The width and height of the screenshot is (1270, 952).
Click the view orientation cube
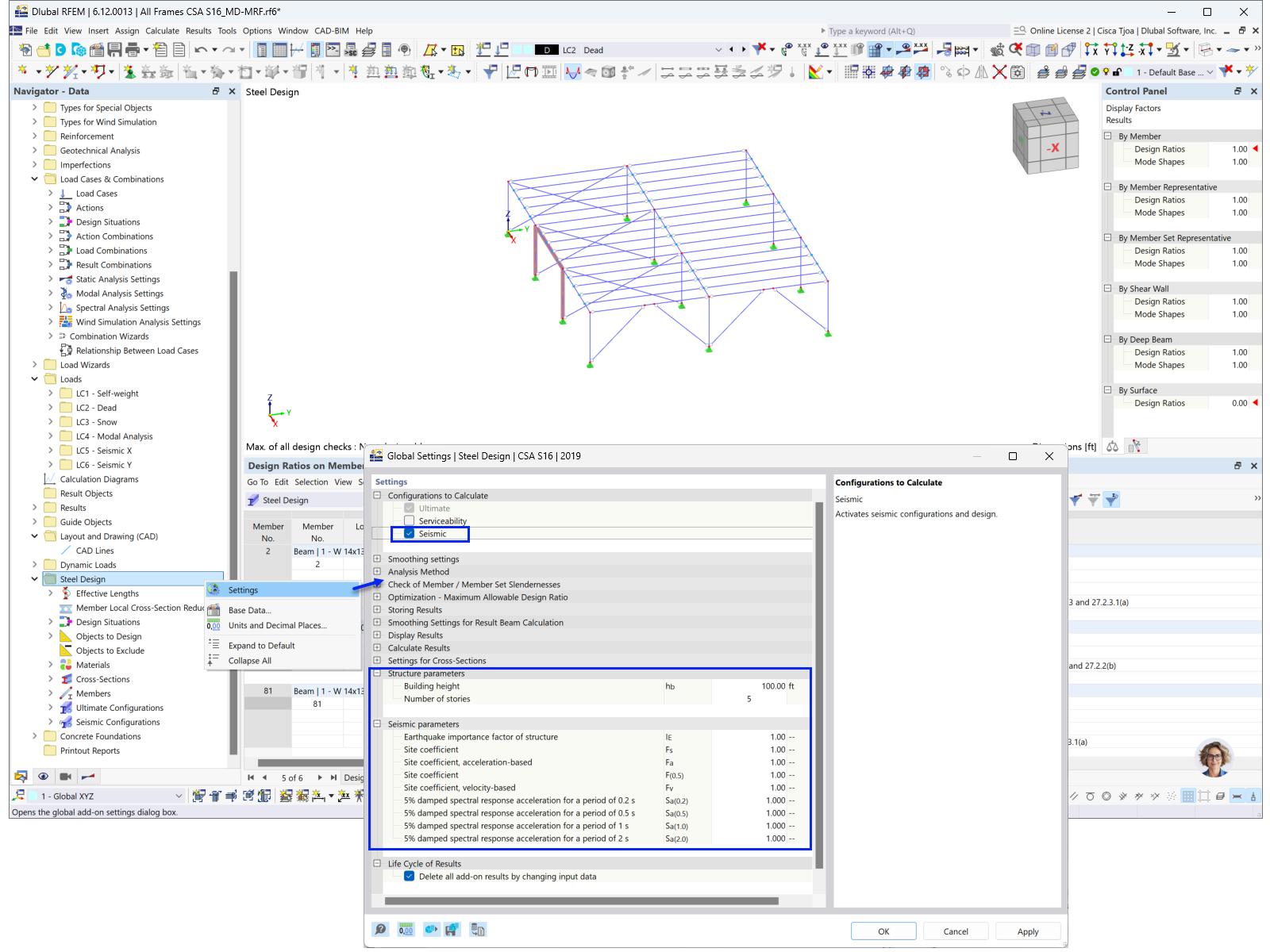(1045, 136)
